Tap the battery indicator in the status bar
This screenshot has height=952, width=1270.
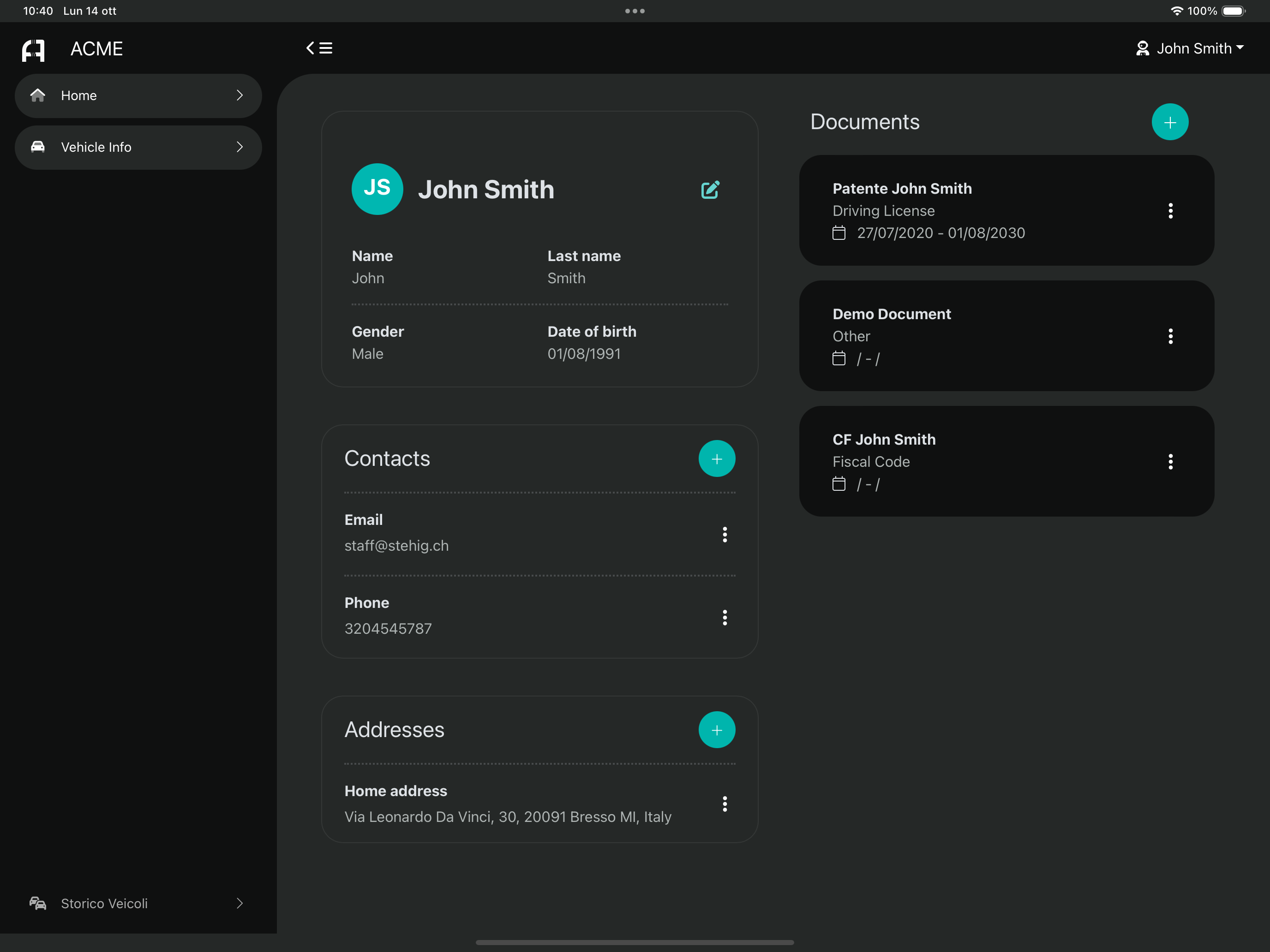pyautogui.click(x=1233, y=11)
